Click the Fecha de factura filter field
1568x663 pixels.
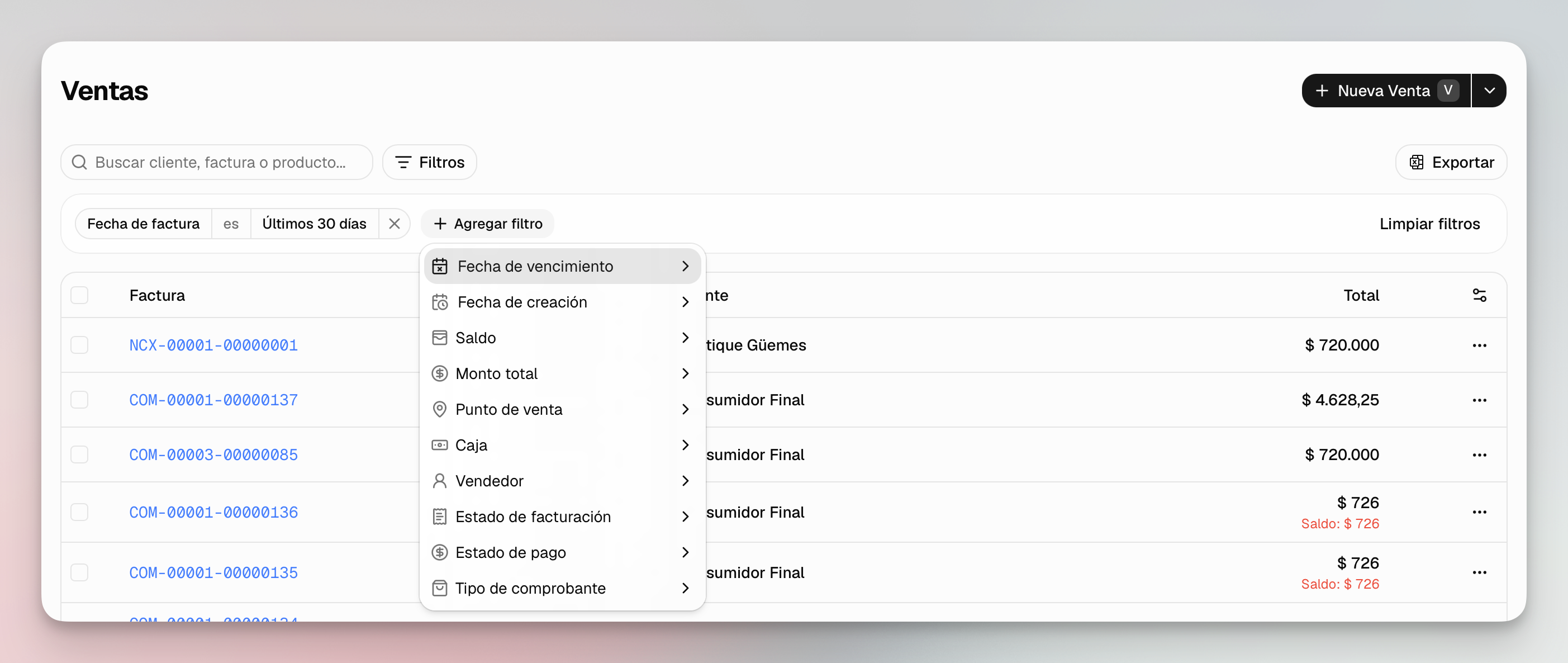click(x=143, y=224)
